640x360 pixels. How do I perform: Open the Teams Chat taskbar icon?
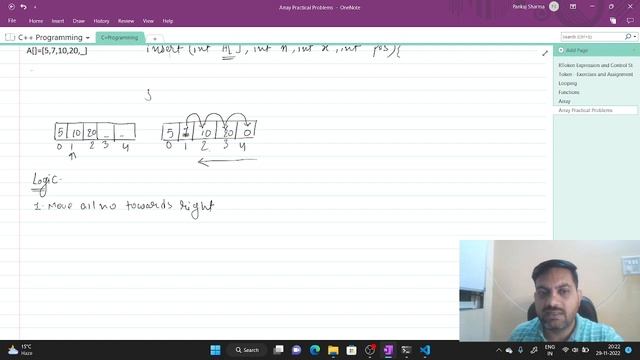297,350
